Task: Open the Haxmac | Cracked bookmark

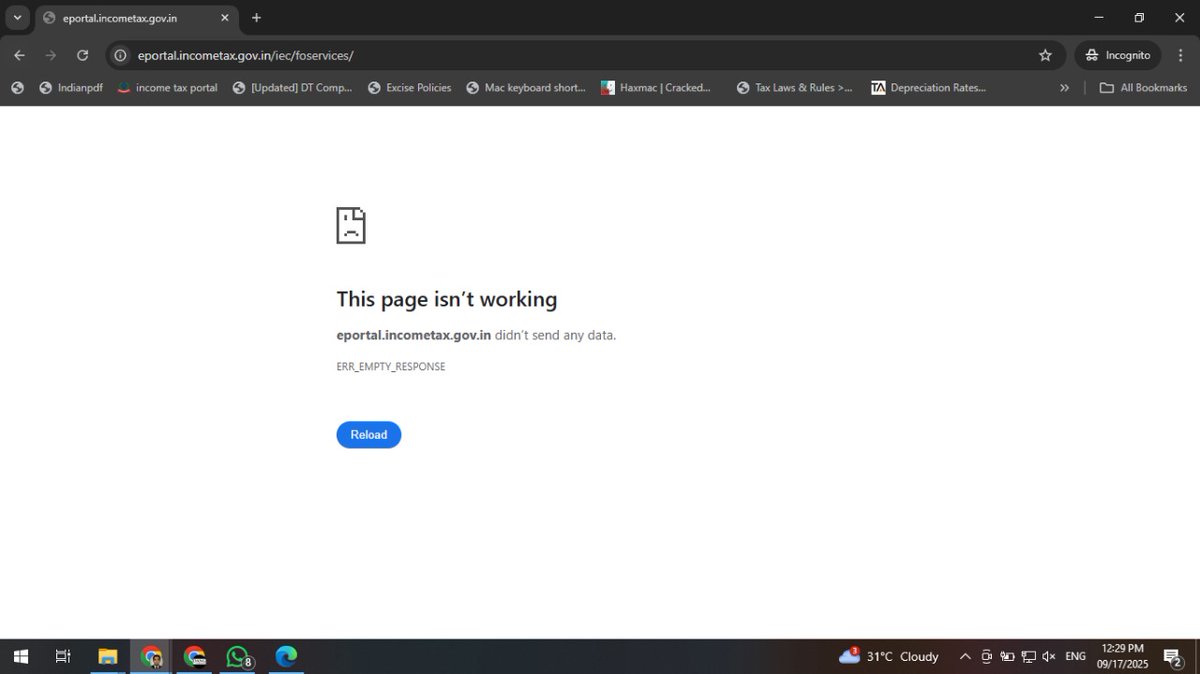Action: click(x=656, y=87)
